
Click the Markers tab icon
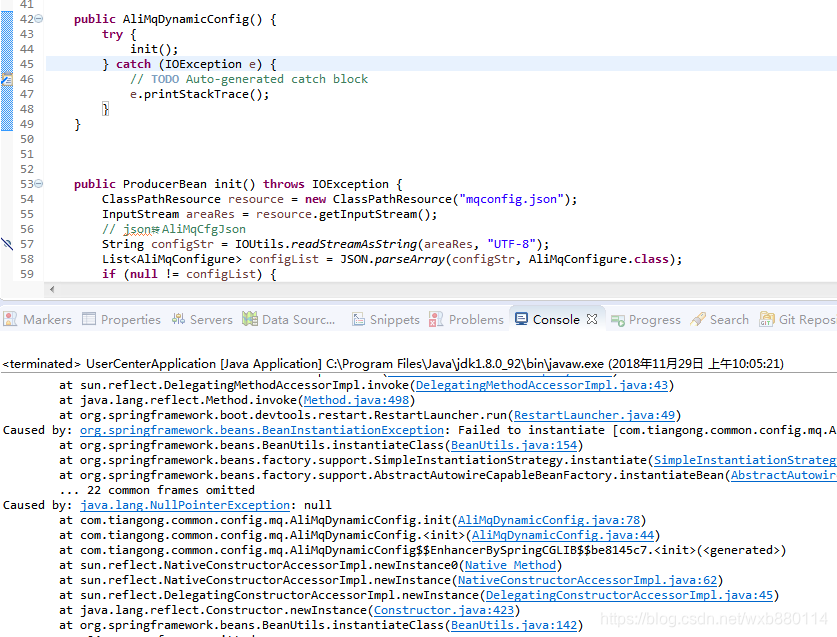pyautogui.click(x=10, y=319)
